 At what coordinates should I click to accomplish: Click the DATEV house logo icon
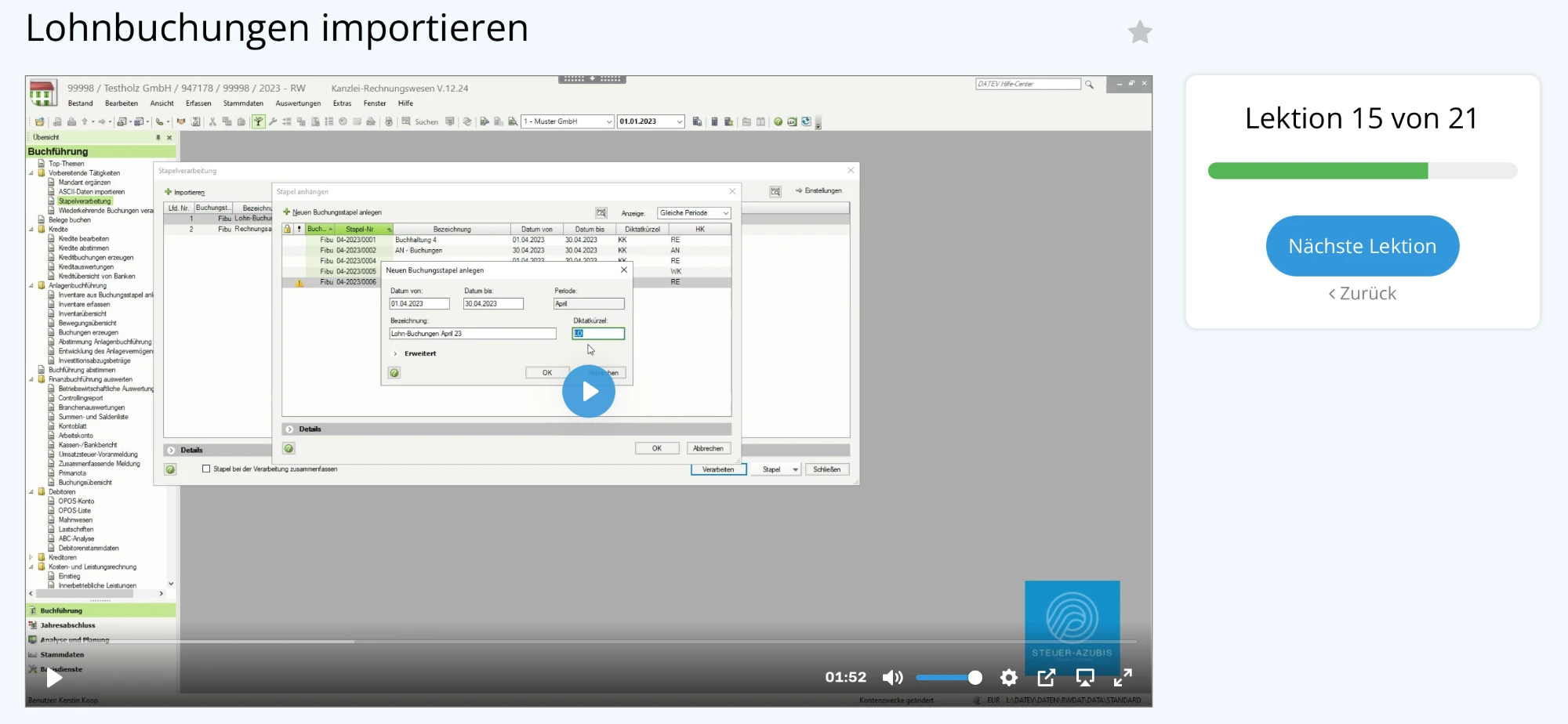click(x=42, y=92)
